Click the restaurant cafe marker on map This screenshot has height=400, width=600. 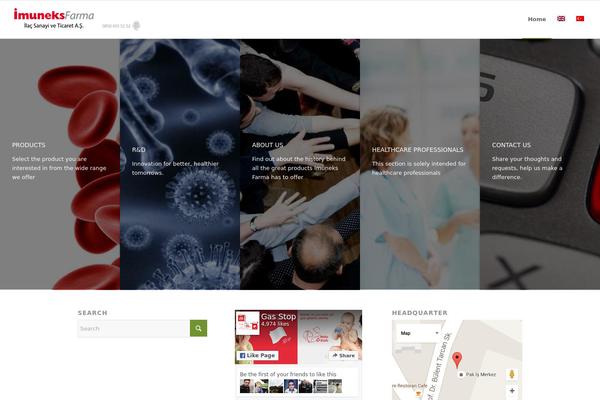pos(419,393)
